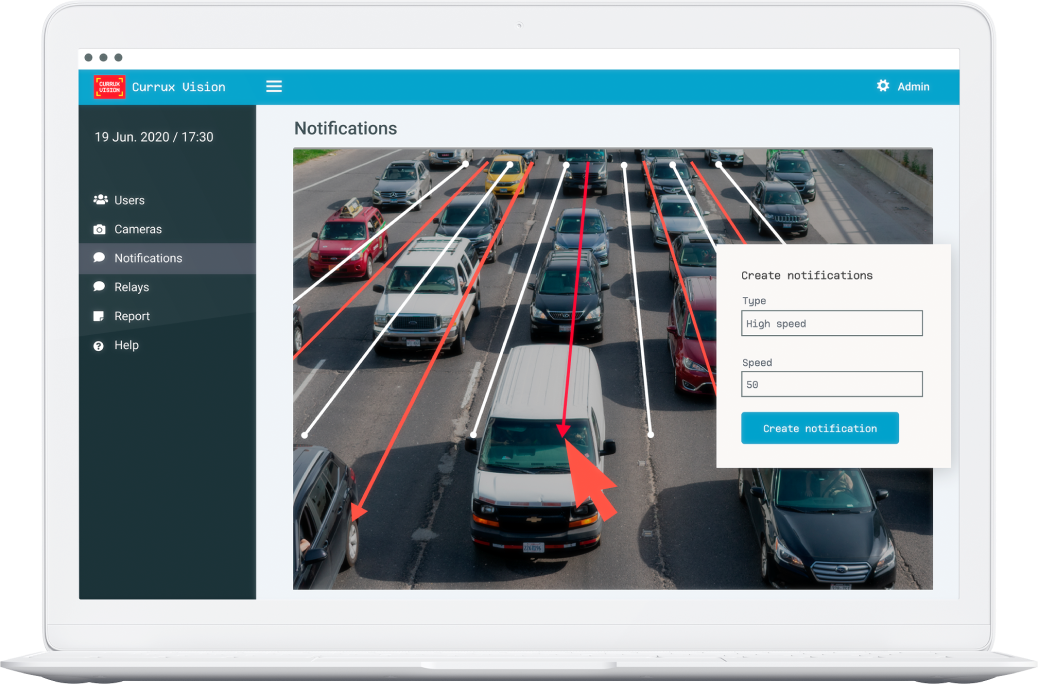Image resolution: width=1038 pixels, height=684 pixels.
Task: Select the Notifications item in the sidebar
Action: 148,258
